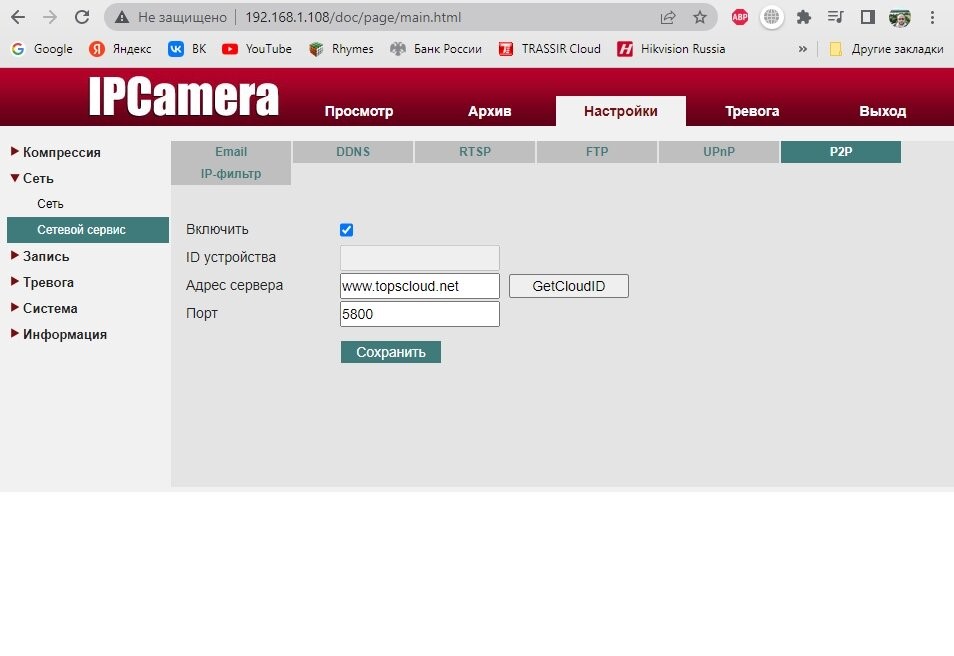
Task: Click the GetCloudID button
Action: [569, 286]
